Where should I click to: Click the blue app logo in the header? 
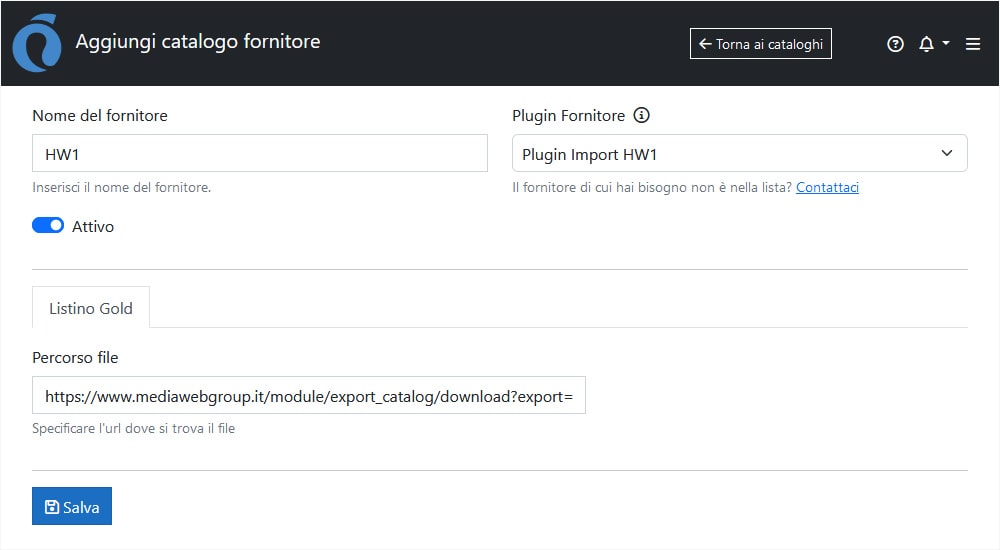pyautogui.click(x=37, y=43)
